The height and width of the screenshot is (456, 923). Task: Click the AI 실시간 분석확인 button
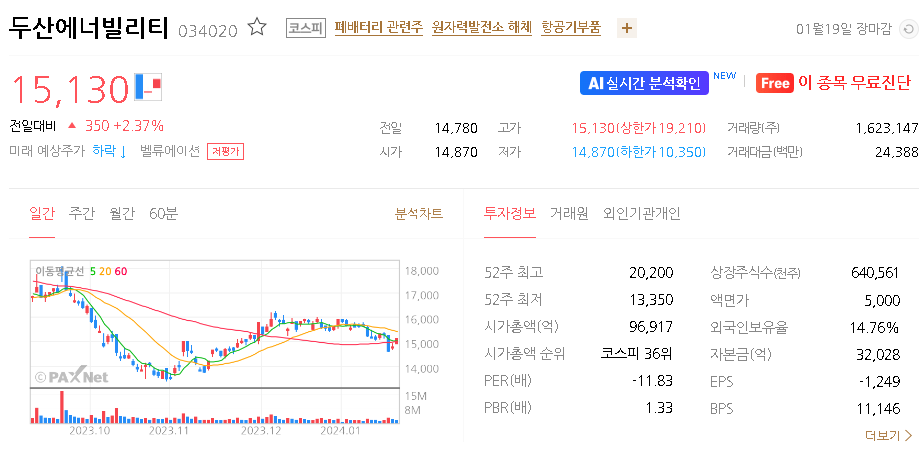tap(644, 83)
